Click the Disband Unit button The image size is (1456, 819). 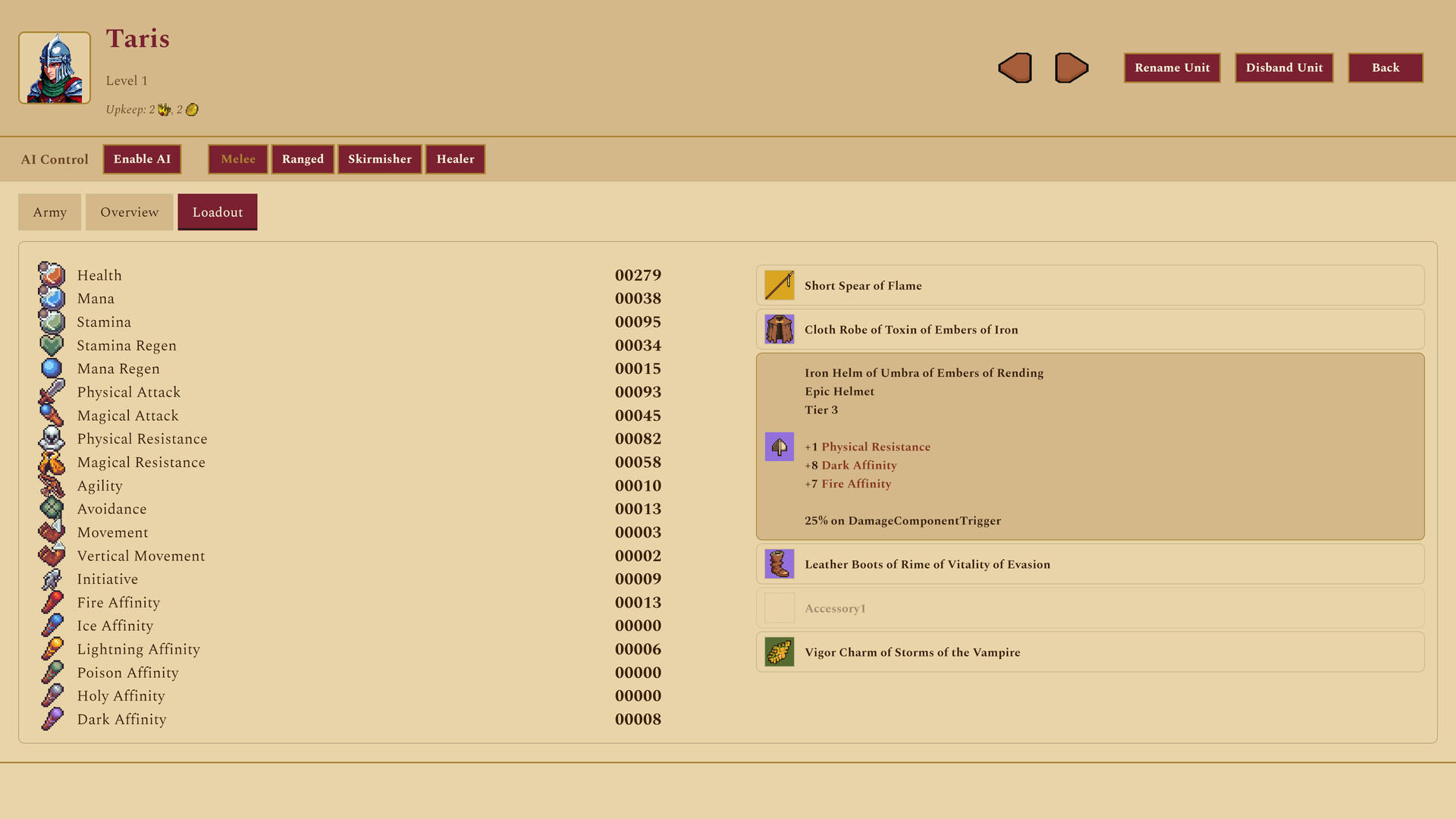(x=1284, y=67)
